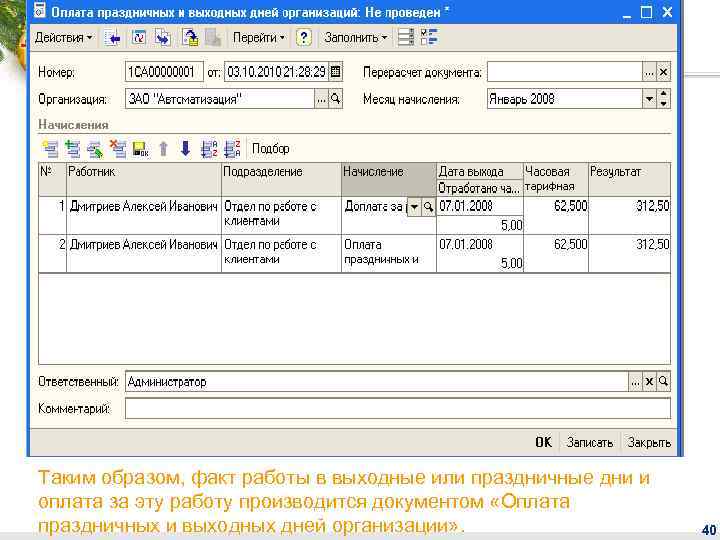Image resolution: width=720 pixels, height=540 pixels.
Task: Sort rows ascending A-Z
Action: [209, 149]
